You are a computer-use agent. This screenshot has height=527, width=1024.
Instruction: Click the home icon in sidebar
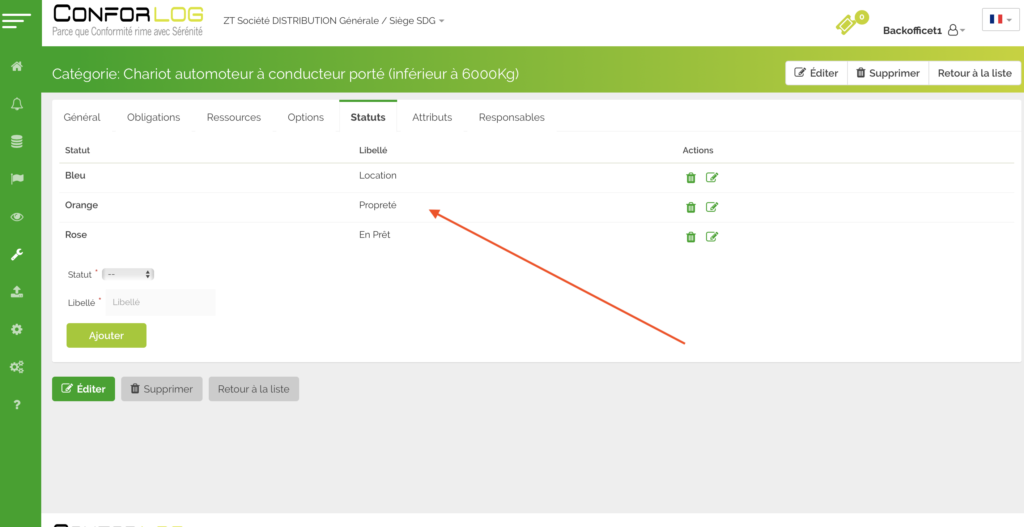[x=17, y=66]
